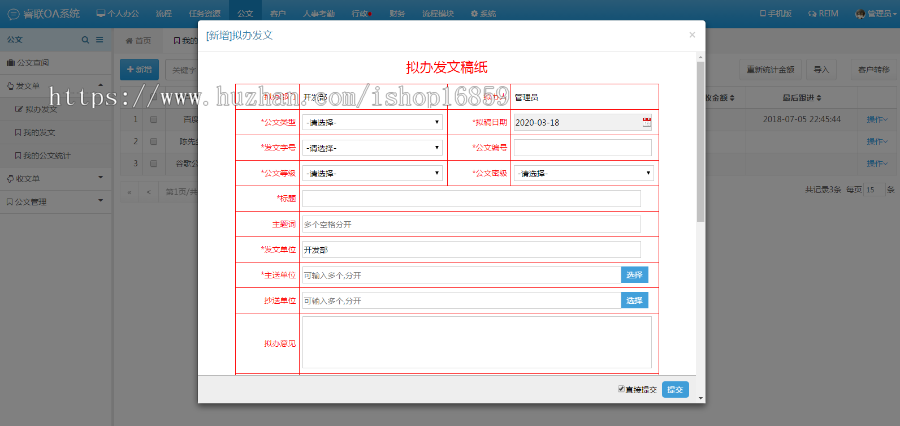This screenshot has height=426, width=900.
Task: Click 选择 button next to 抄送单位
Action: point(634,300)
